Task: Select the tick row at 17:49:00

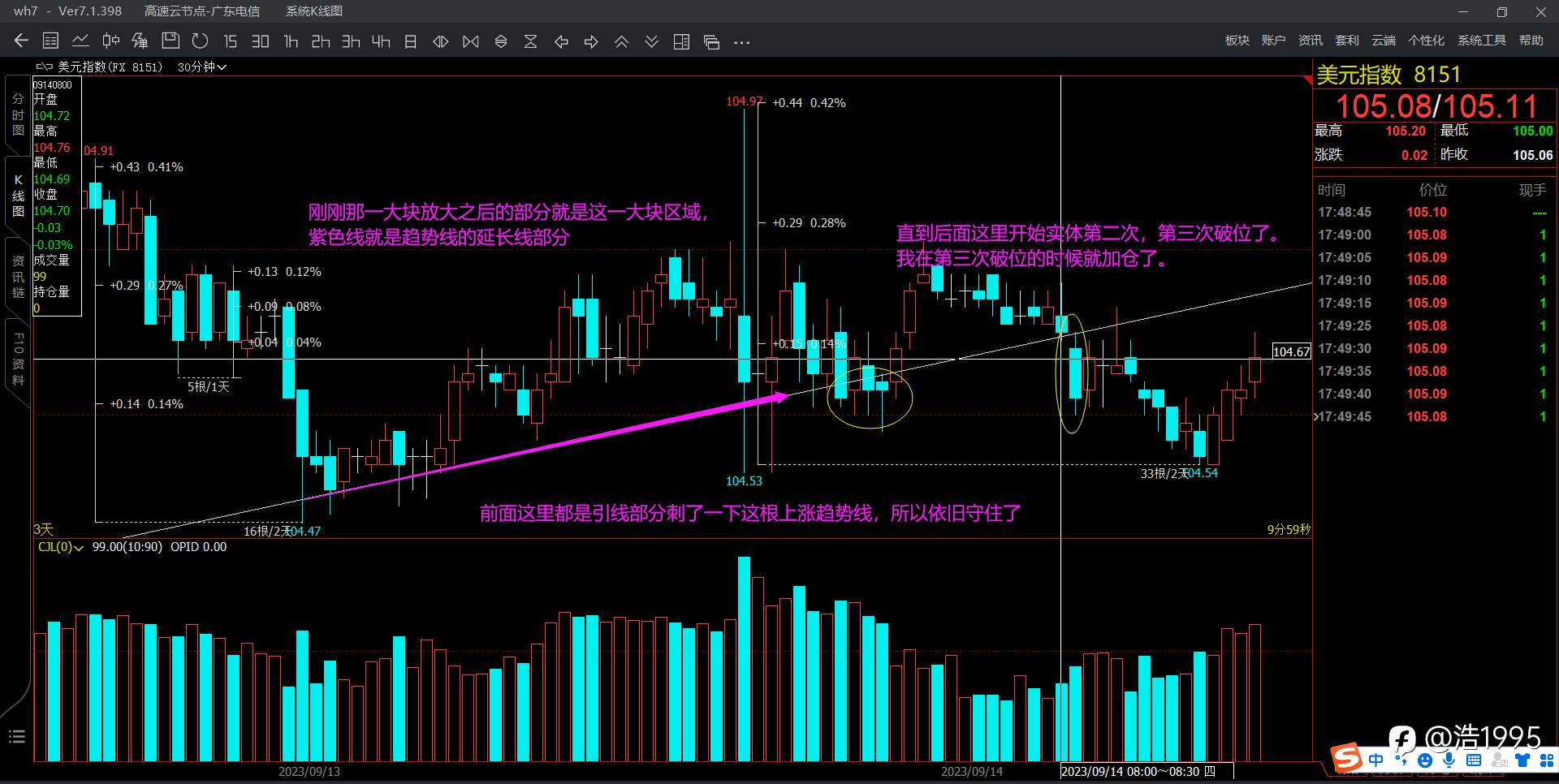Action: (1433, 235)
